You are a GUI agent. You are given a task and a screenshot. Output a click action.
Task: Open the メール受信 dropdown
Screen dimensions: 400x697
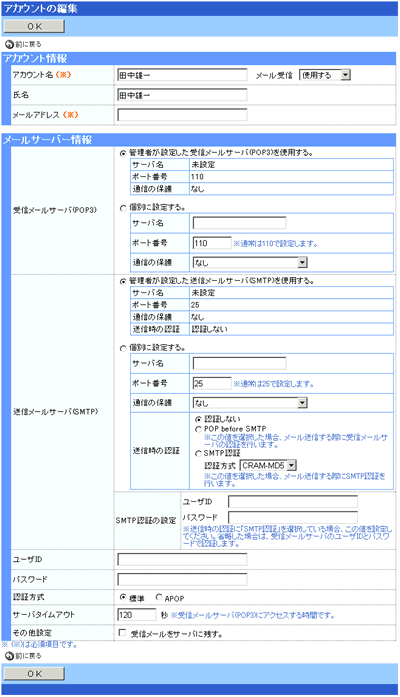(325, 75)
